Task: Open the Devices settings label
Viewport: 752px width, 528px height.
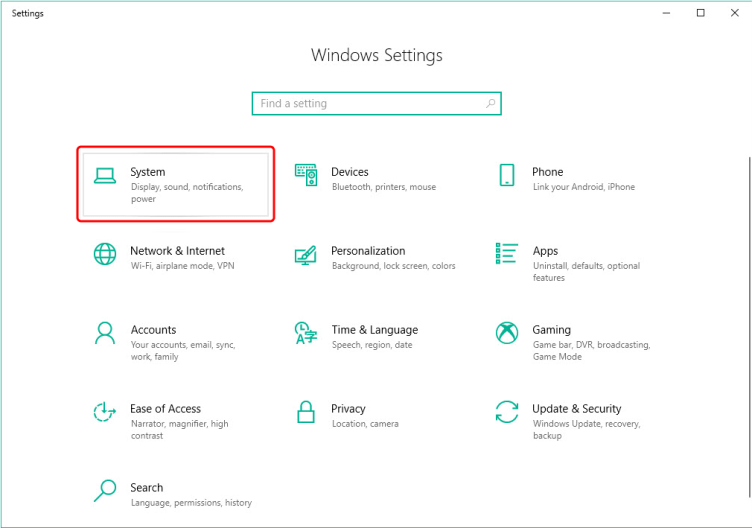Action: pos(350,172)
